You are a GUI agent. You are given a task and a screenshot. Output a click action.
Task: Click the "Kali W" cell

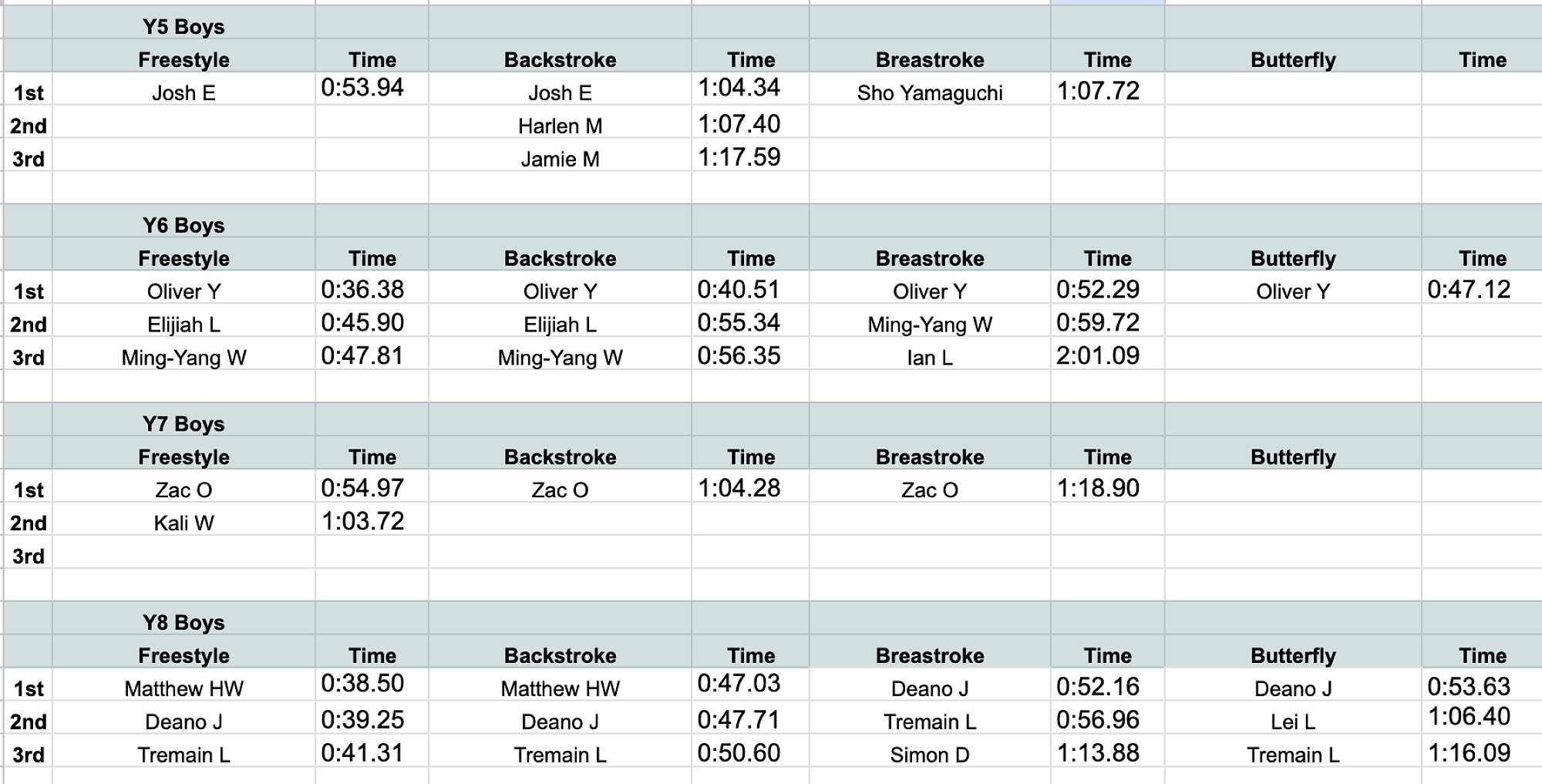click(183, 523)
